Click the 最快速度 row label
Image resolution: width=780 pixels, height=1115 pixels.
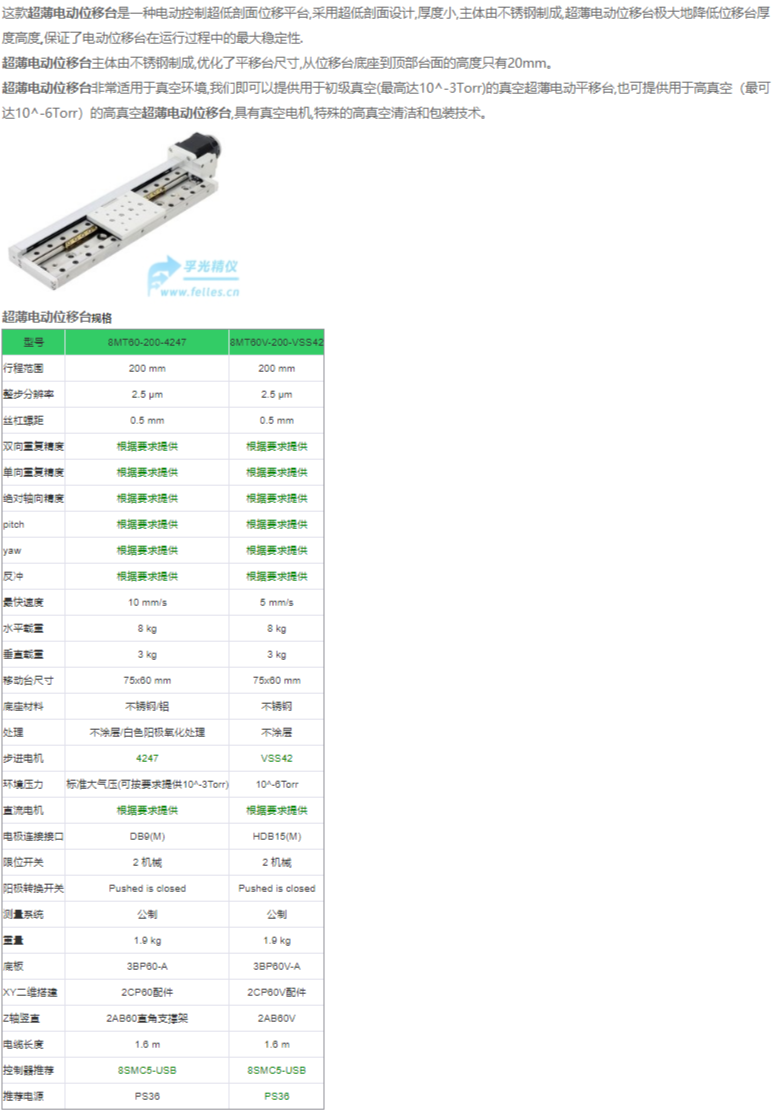(23, 602)
